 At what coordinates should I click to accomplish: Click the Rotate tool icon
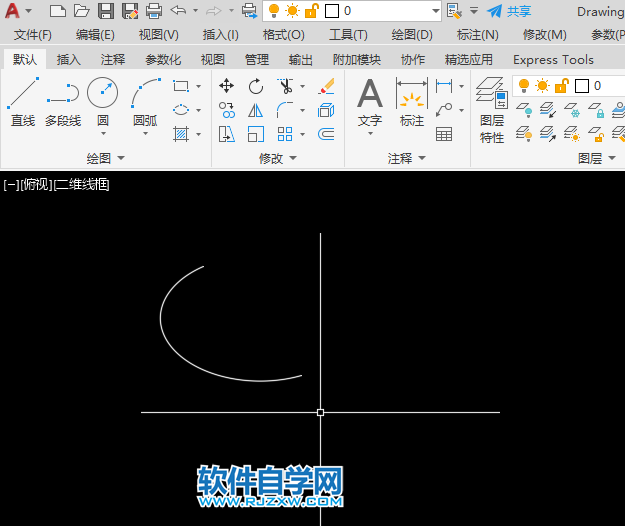(x=256, y=86)
